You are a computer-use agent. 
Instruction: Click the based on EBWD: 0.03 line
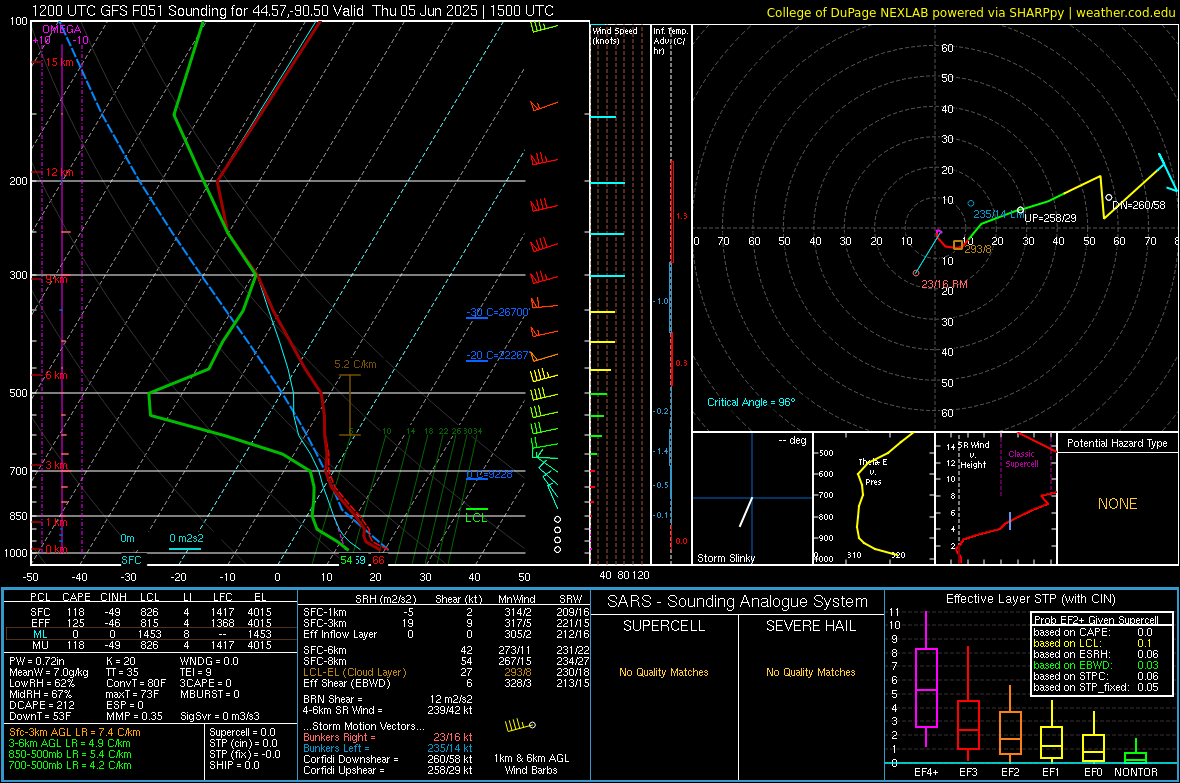tap(1096, 665)
